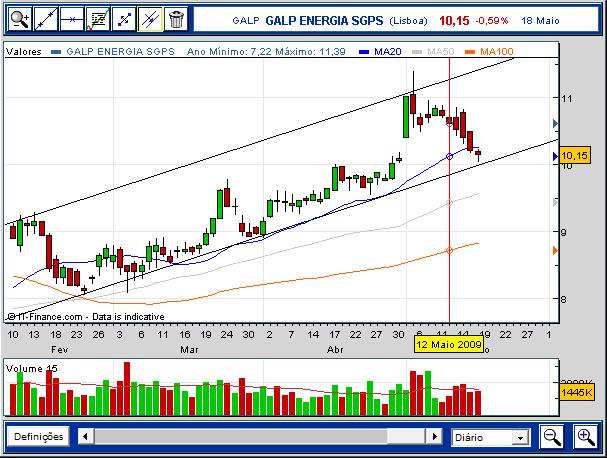Click the 12 Maio 2009 date marker
This screenshot has width=607, height=458.
449,345
